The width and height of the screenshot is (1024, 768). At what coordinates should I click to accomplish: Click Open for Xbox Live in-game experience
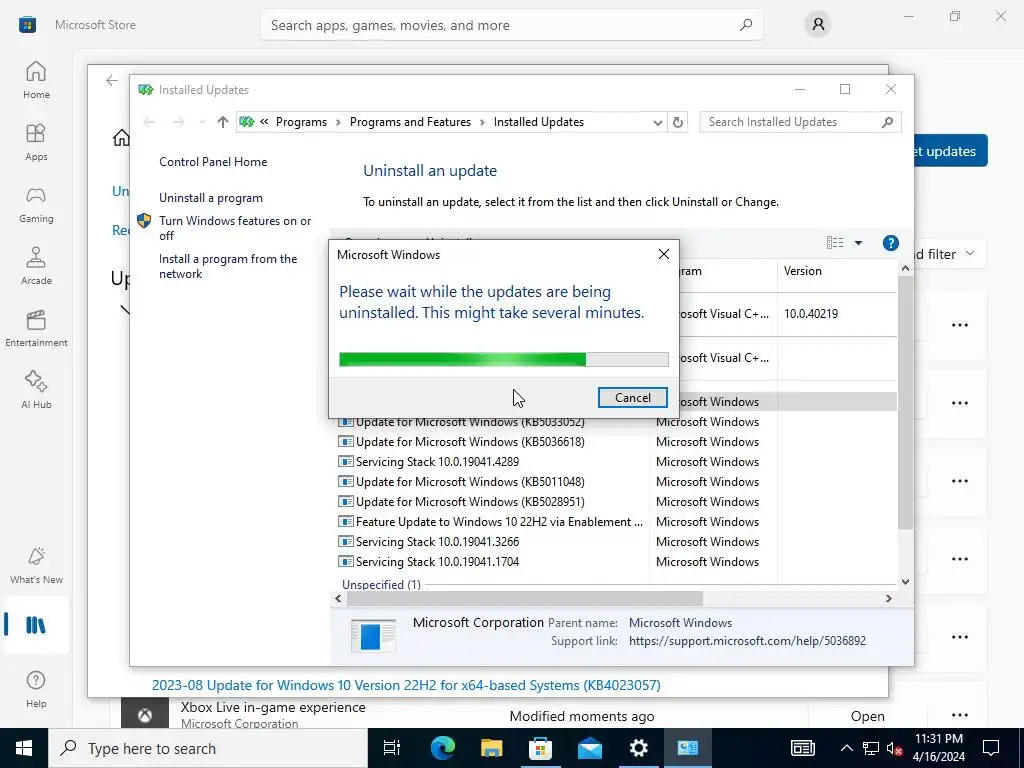pyautogui.click(x=867, y=716)
